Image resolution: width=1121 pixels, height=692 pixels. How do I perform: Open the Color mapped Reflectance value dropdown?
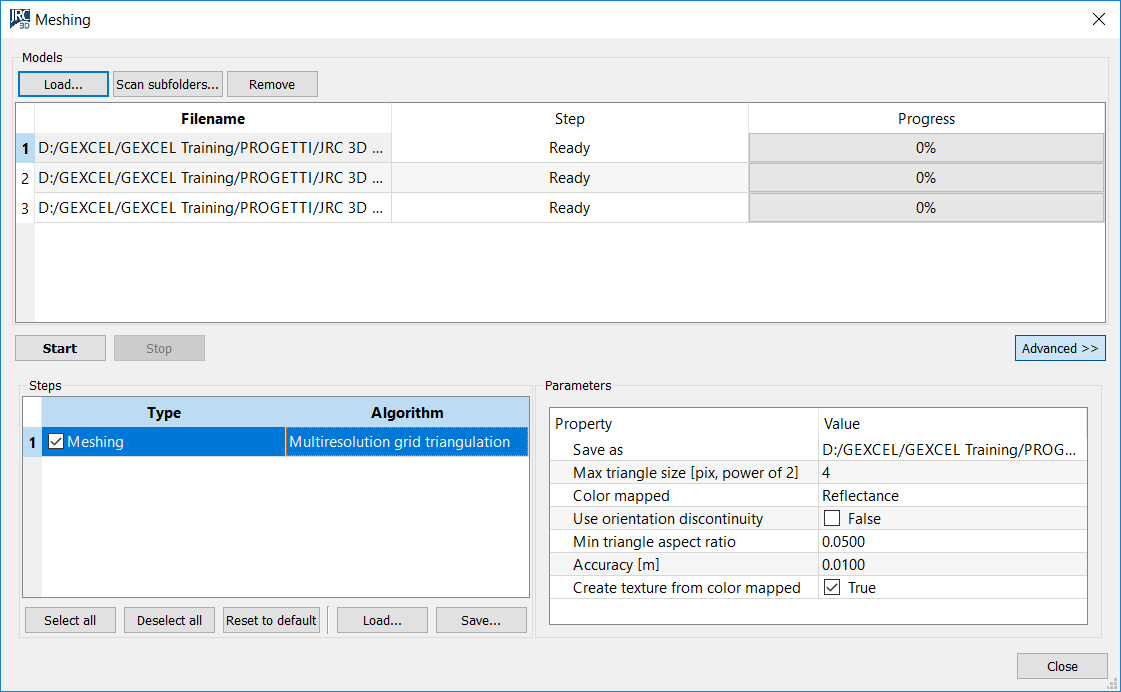coord(950,496)
